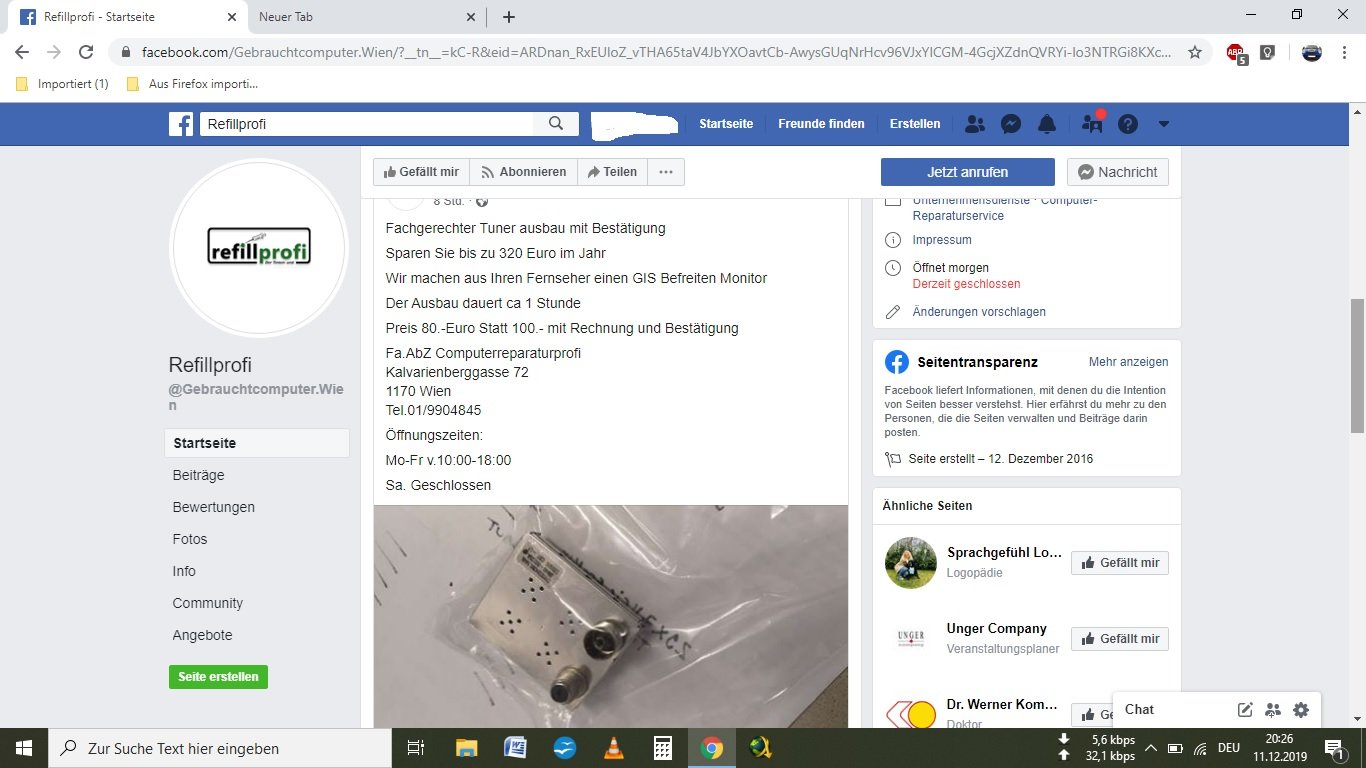Close the Refillprofi tab
Image resolution: width=1366 pixels, height=768 pixels.
coord(231,17)
